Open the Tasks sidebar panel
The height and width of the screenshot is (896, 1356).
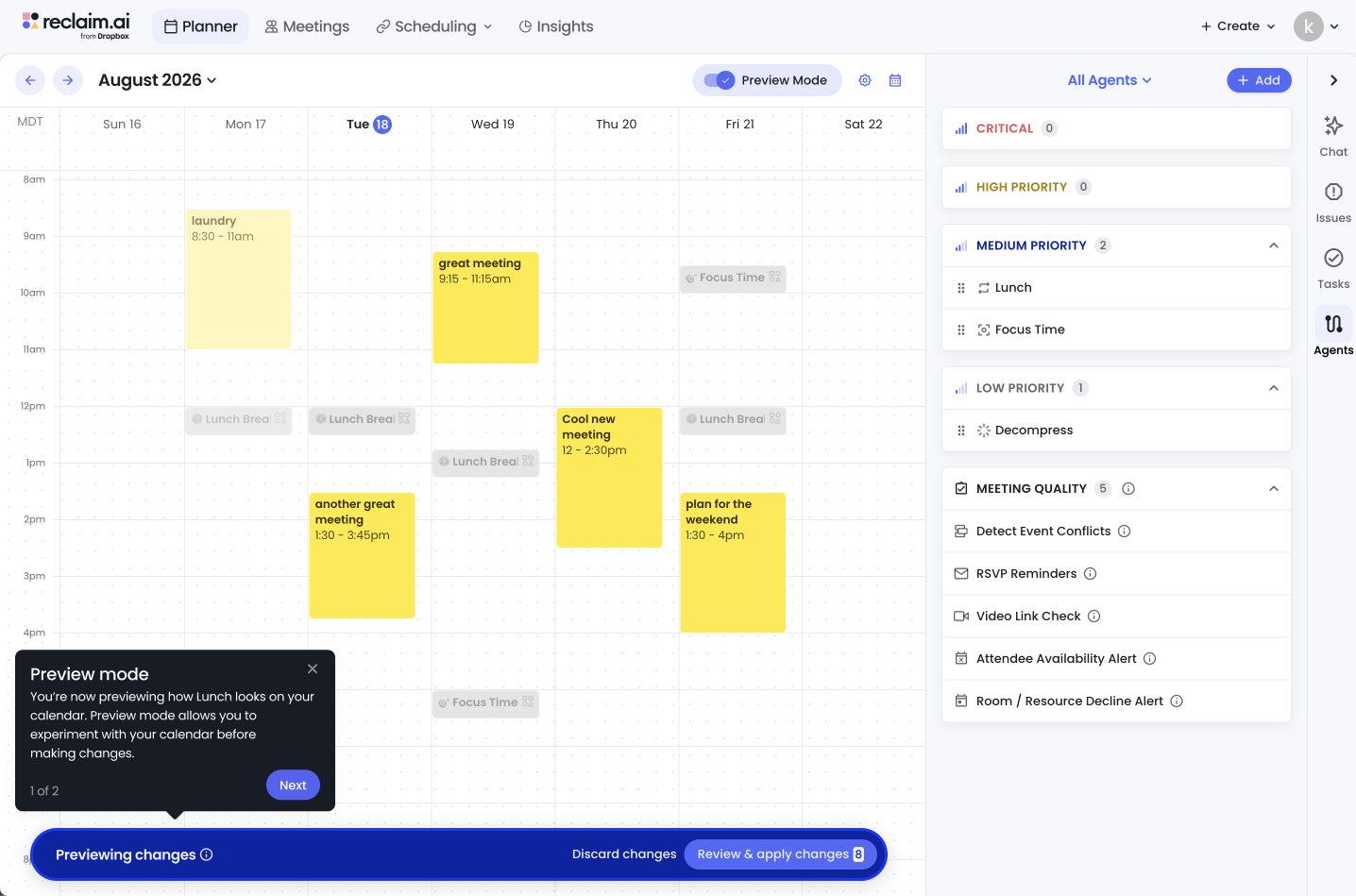coord(1333,268)
